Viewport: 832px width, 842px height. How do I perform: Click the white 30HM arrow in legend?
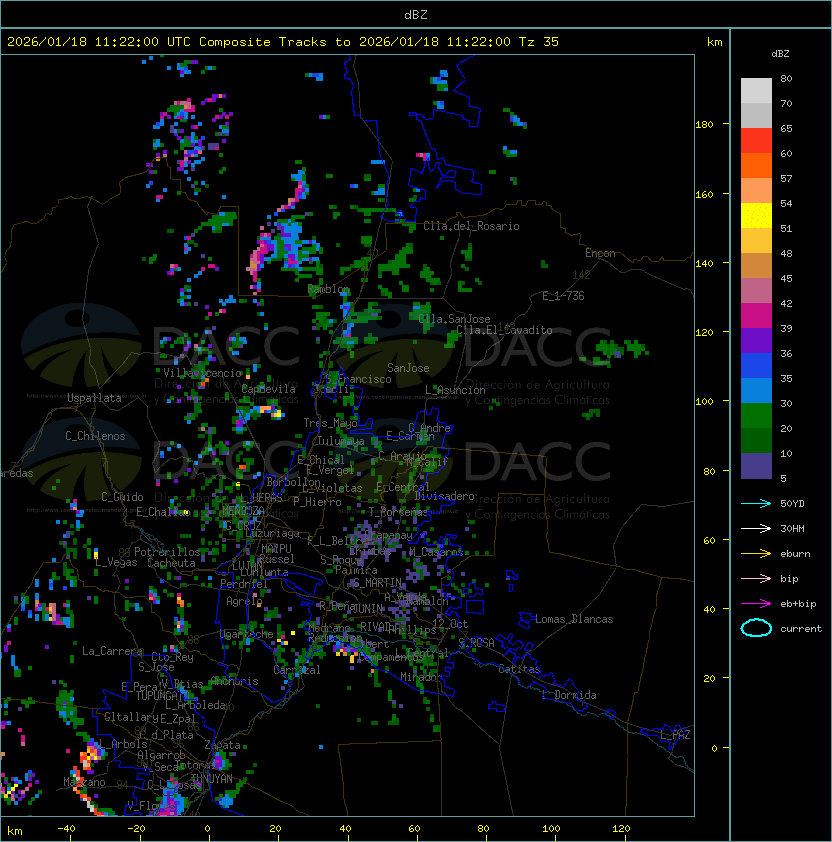coord(756,528)
